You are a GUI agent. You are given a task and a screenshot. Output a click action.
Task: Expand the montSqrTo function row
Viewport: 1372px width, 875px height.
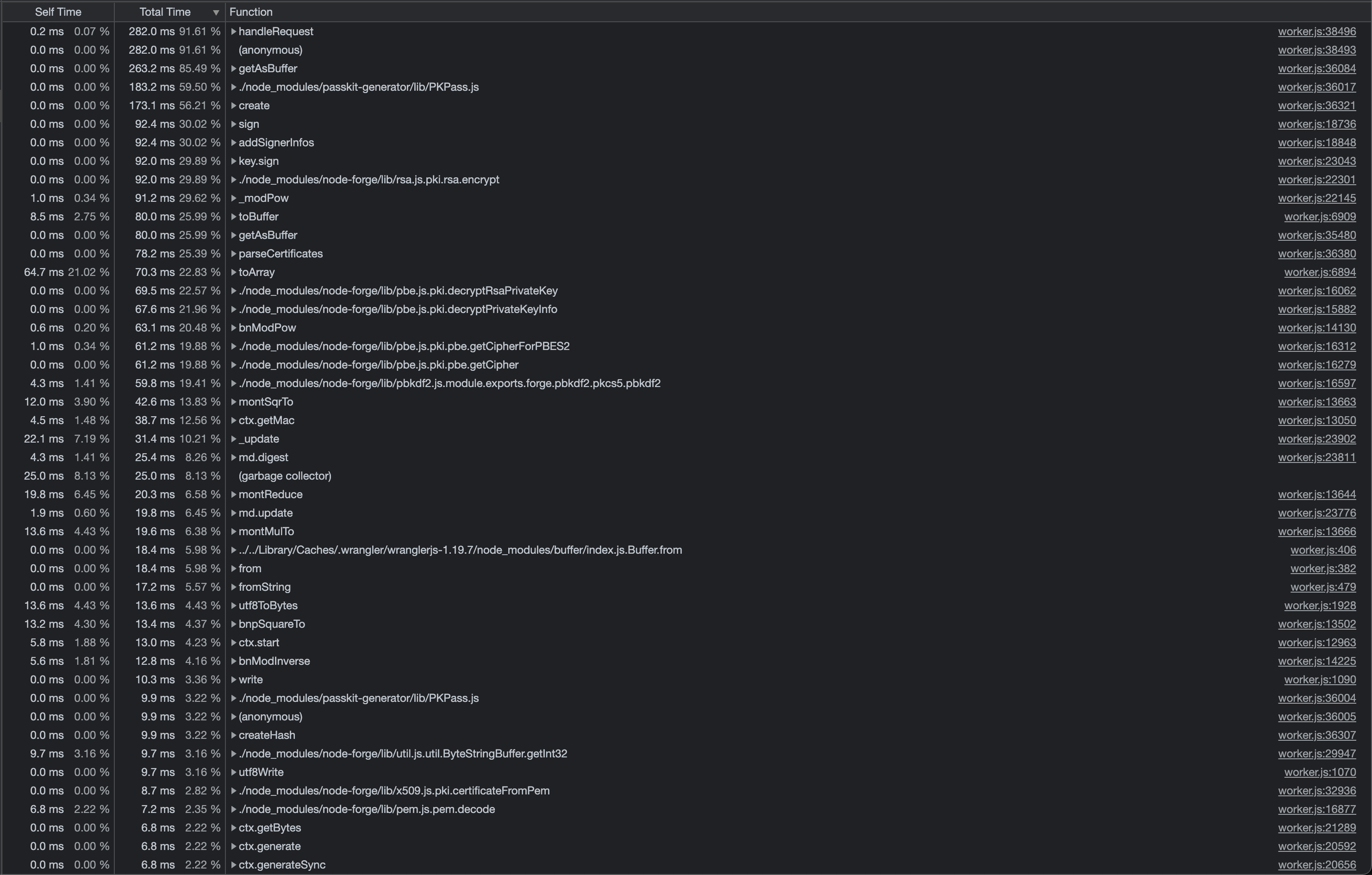(x=233, y=402)
